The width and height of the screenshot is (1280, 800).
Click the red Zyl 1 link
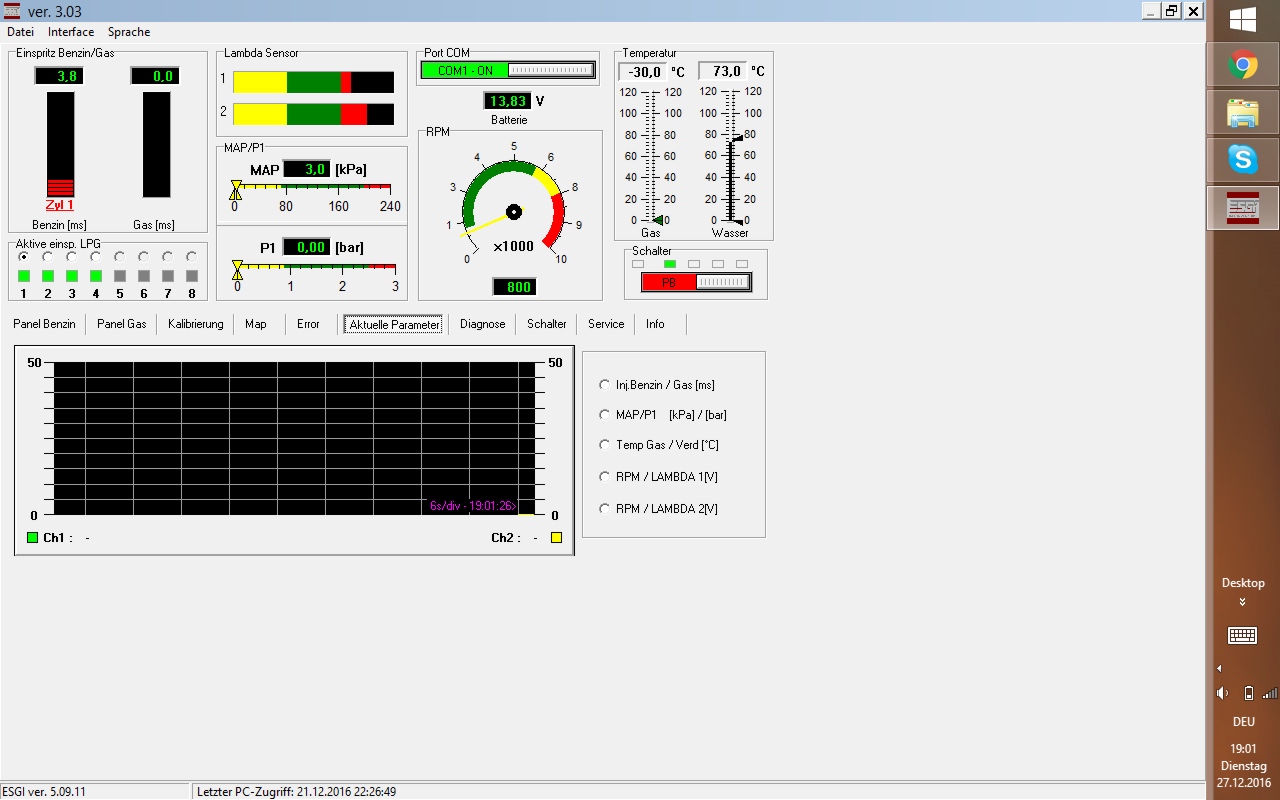point(60,205)
